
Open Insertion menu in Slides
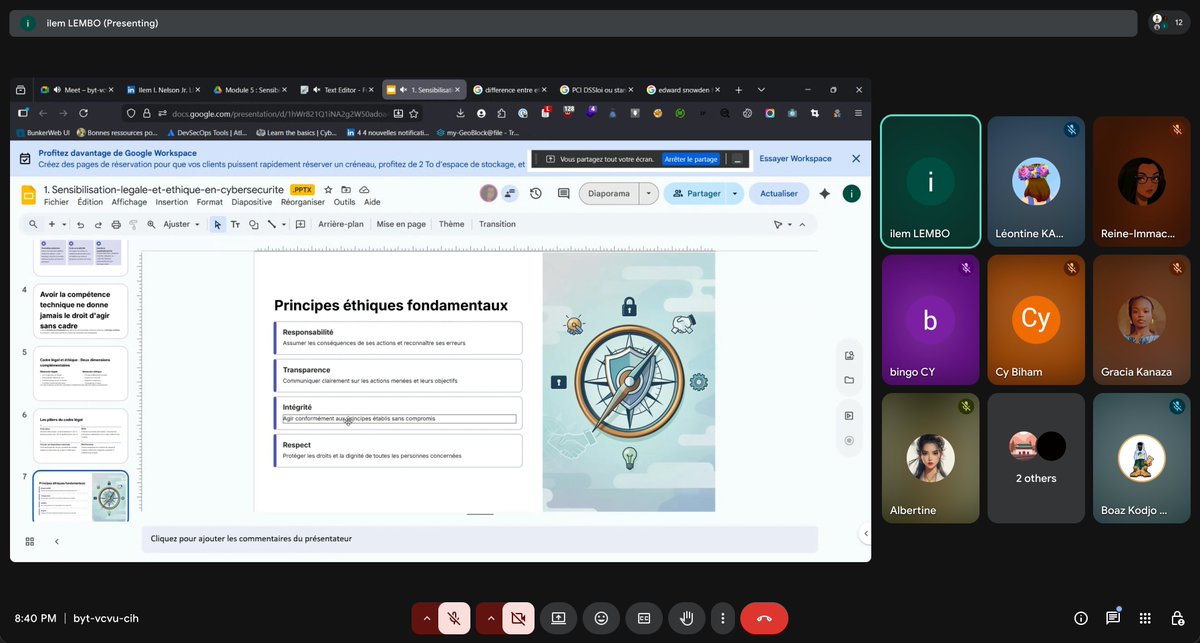(172, 202)
